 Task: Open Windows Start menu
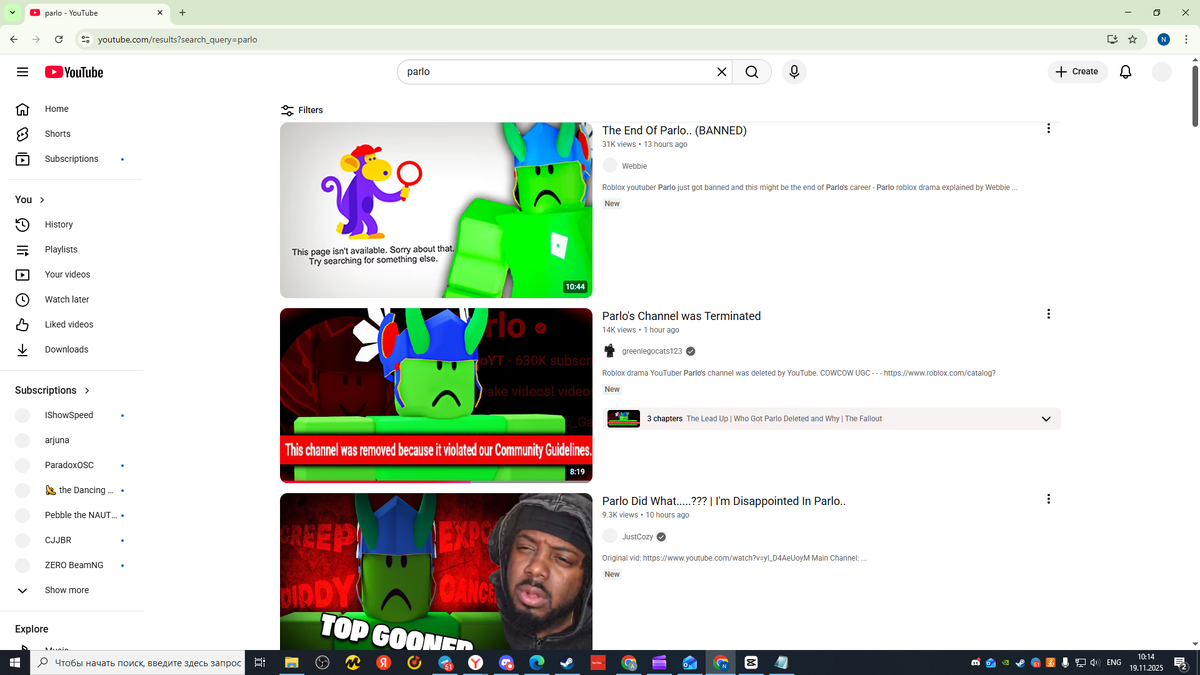15,662
